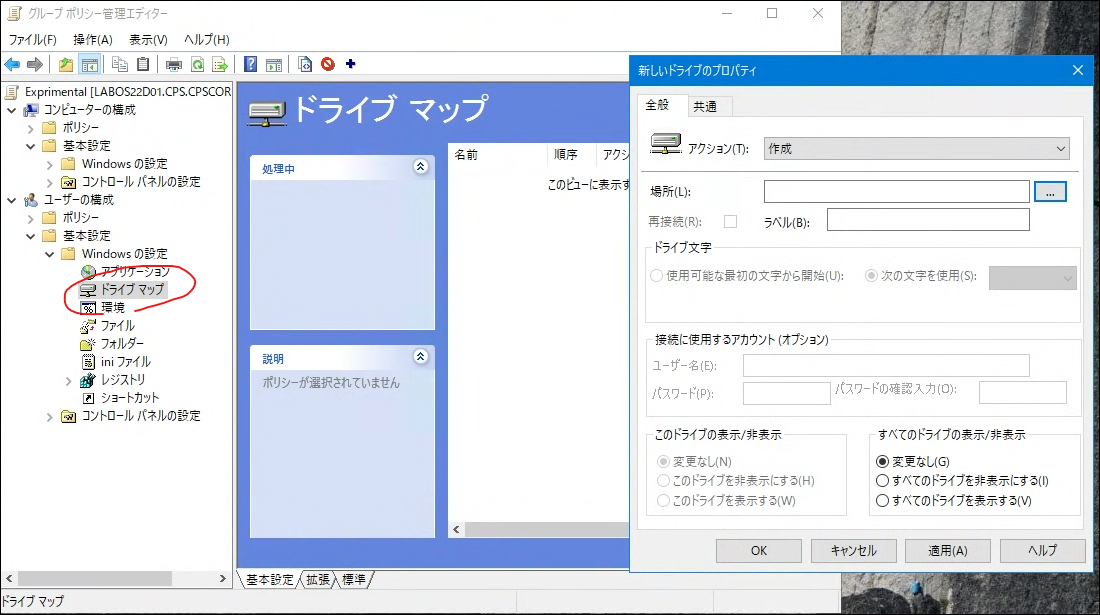Open the ヘルプ(H) menu
This screenshot has height=615, width=1100.
point(206,40)
